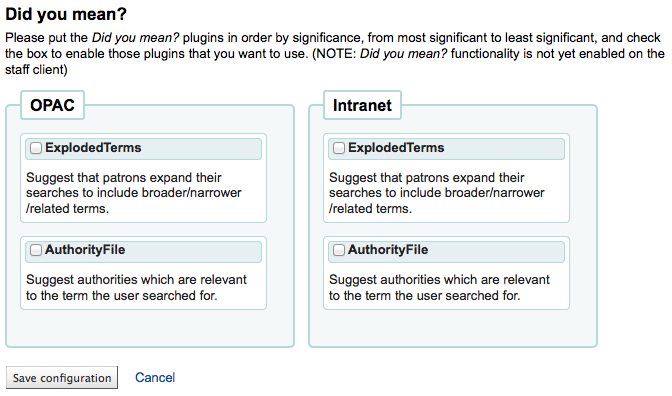Click the OPAC ExplodedTerms description text
672x396 pixels.
[134, 193]
